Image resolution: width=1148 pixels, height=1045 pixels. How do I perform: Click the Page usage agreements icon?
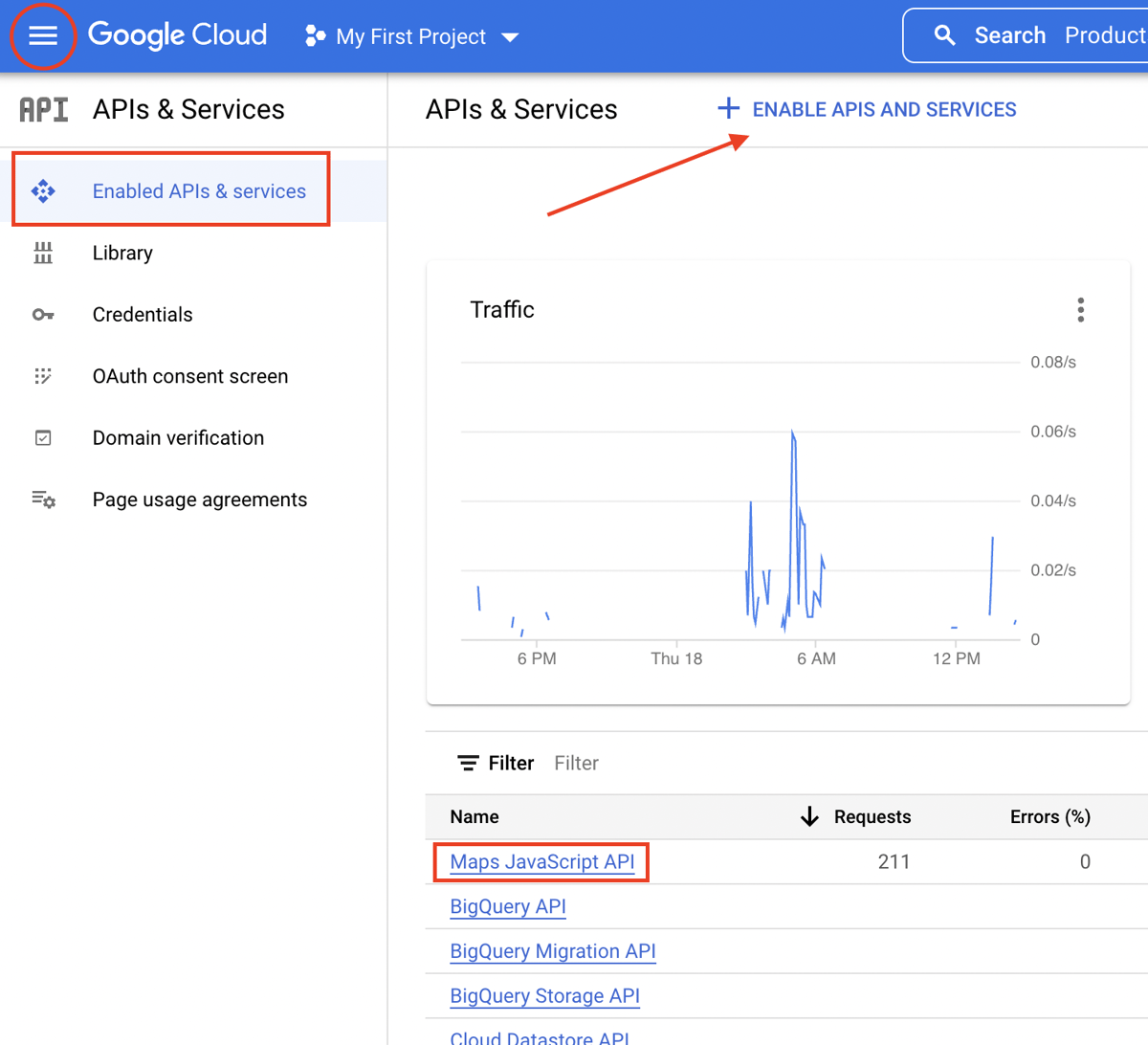43,500
